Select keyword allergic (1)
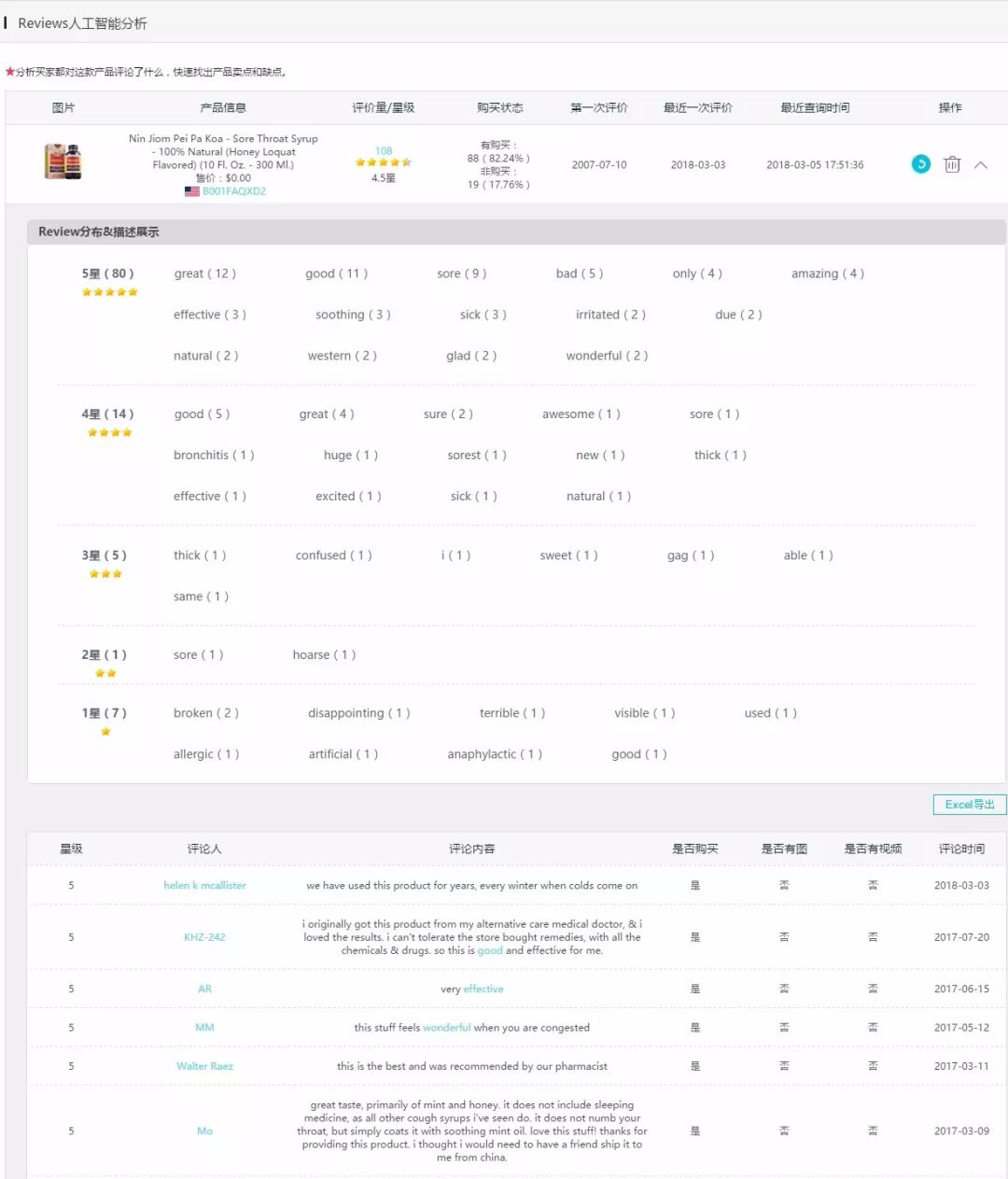This screenshot has width=1008, height=1179. [x=206, y=754]
